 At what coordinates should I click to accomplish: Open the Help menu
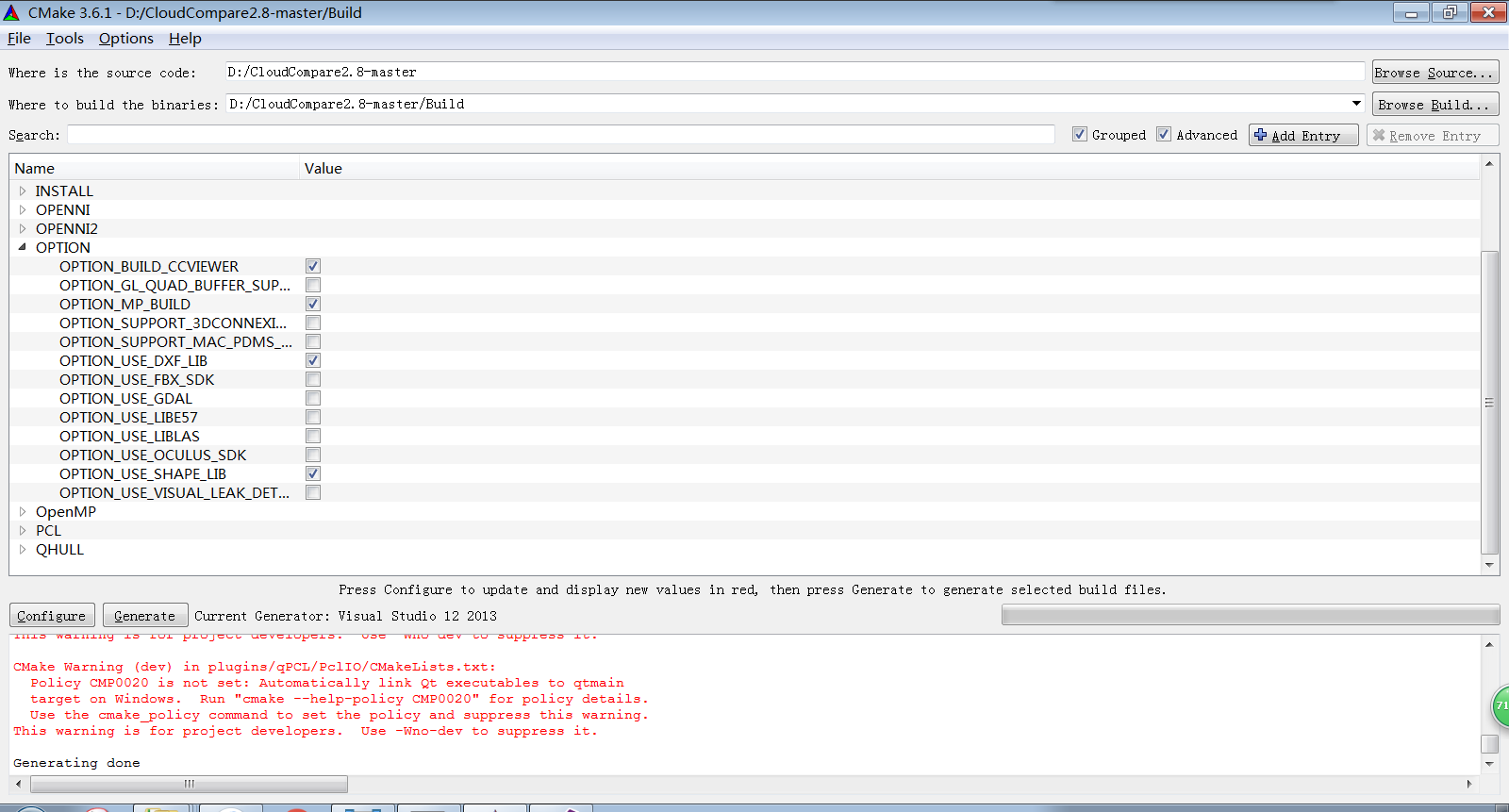point(185,39)
